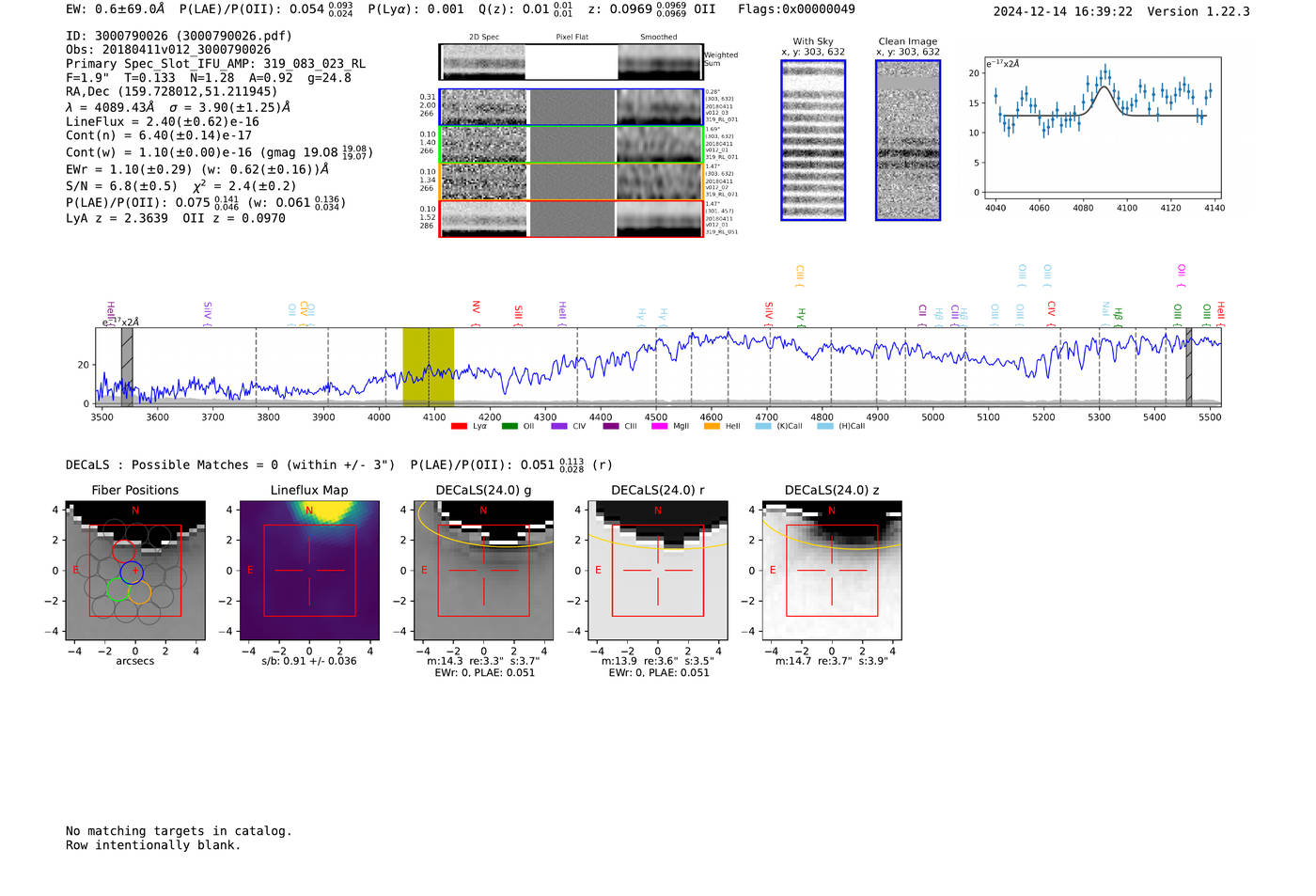Click the m:14.7 re:3.7" s:3.9" caption
Viewport: 1316px width, 896px height.
tap(832, 661)
